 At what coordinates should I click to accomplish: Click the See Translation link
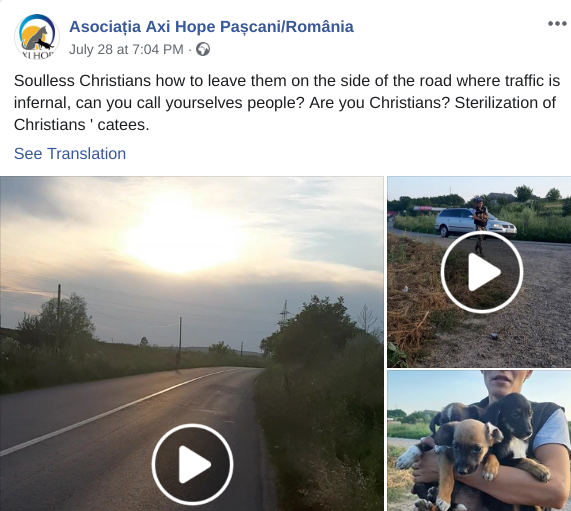[70, 153]
